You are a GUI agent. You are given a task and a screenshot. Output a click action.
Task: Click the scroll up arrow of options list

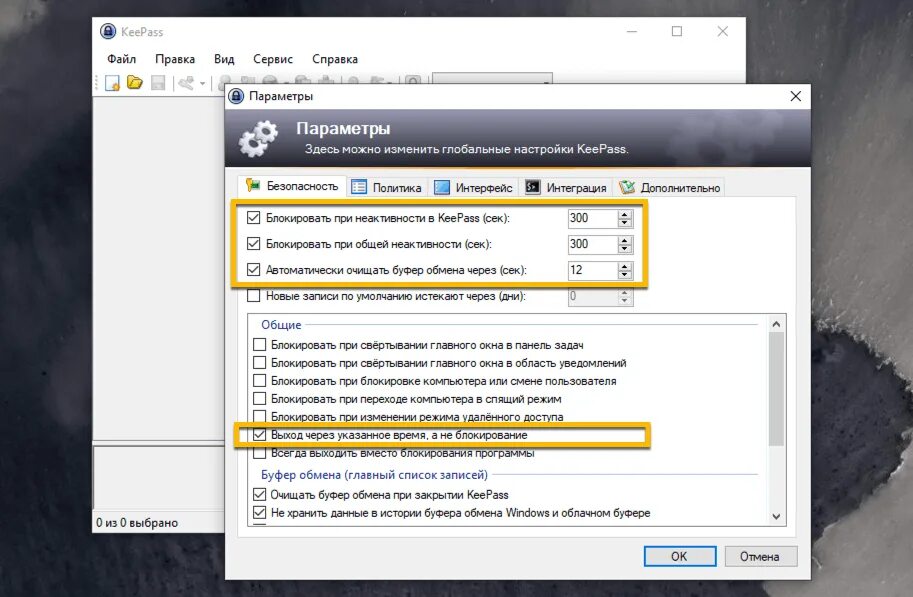pyautogui.click(x=776, y=324)
